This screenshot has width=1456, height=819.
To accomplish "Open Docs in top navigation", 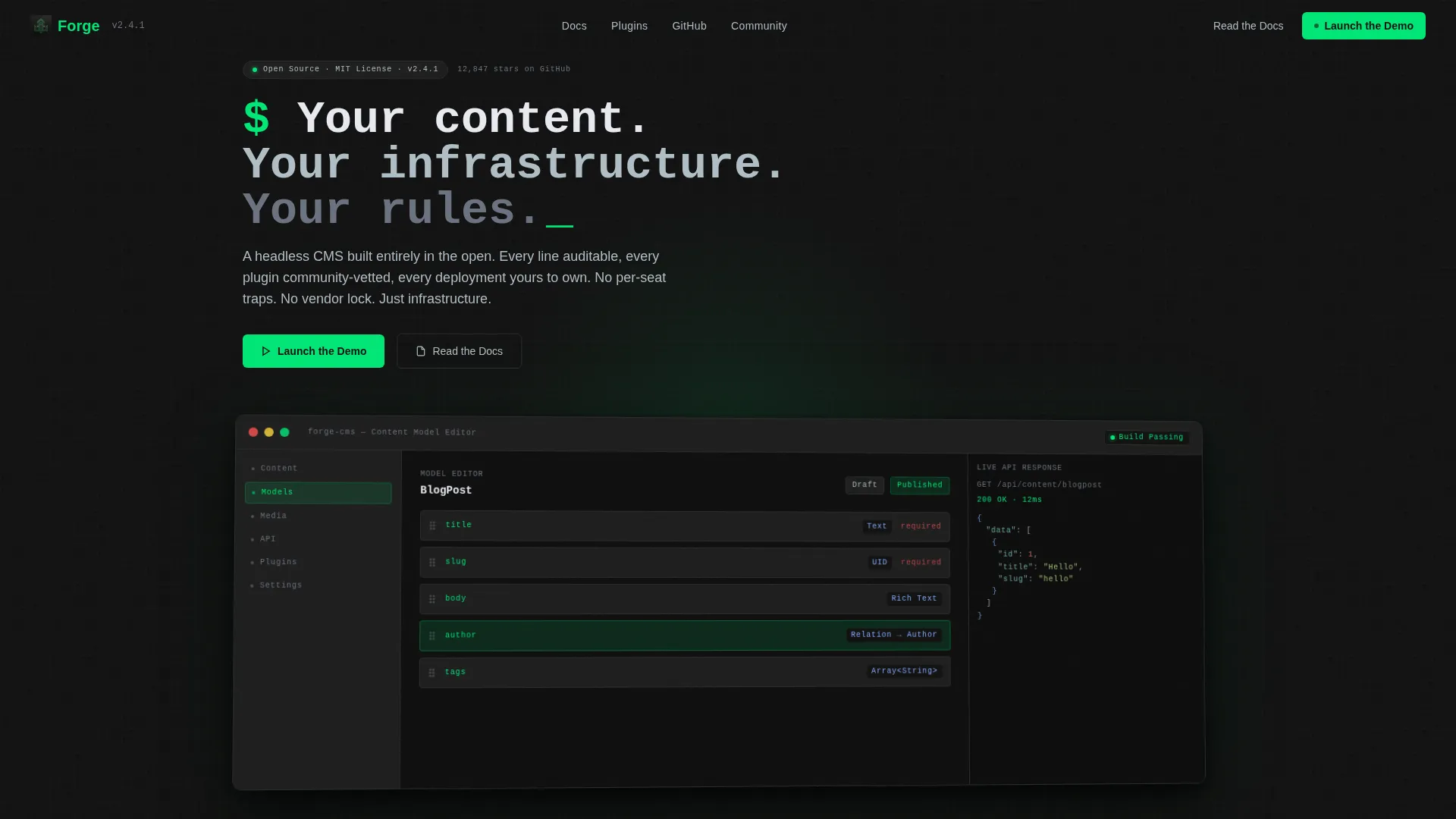I will (x=574, y=26).
